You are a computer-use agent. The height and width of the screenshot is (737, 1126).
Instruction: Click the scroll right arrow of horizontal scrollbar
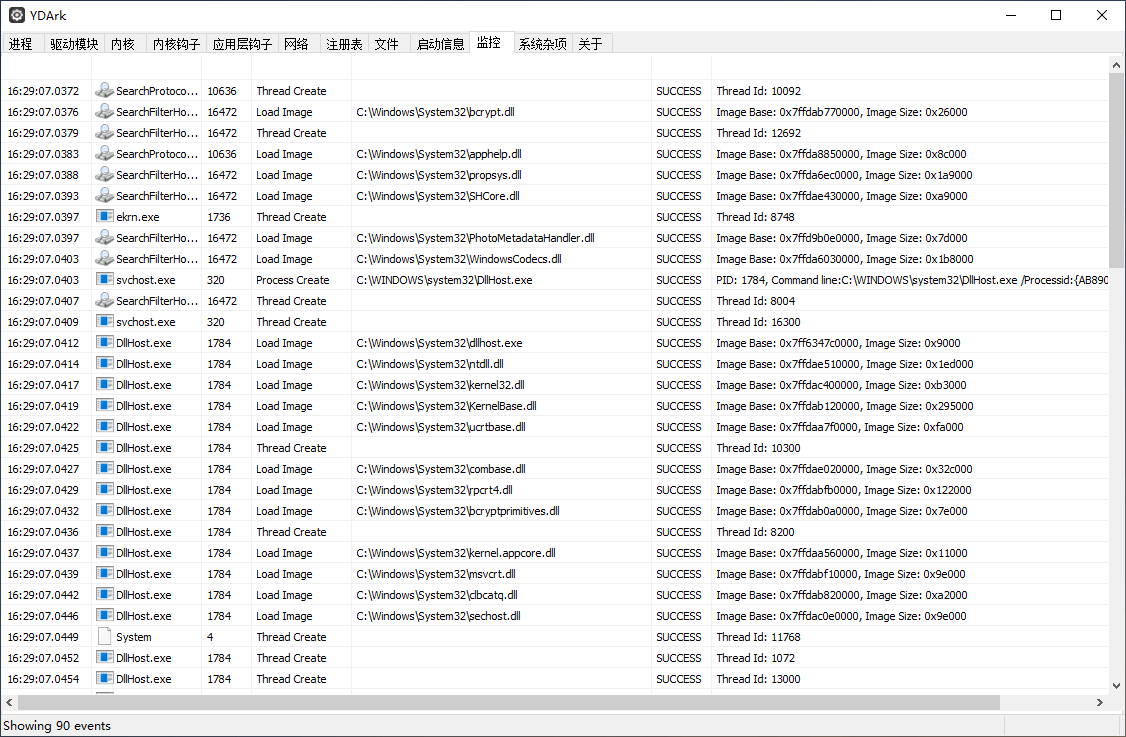pos(1099,703)
